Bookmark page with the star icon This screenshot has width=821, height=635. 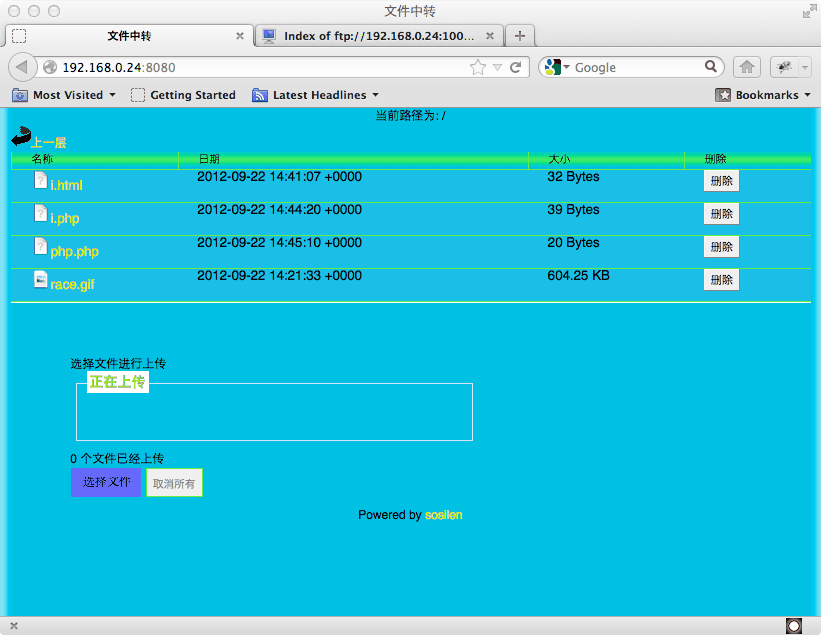(x=478, y=67)
